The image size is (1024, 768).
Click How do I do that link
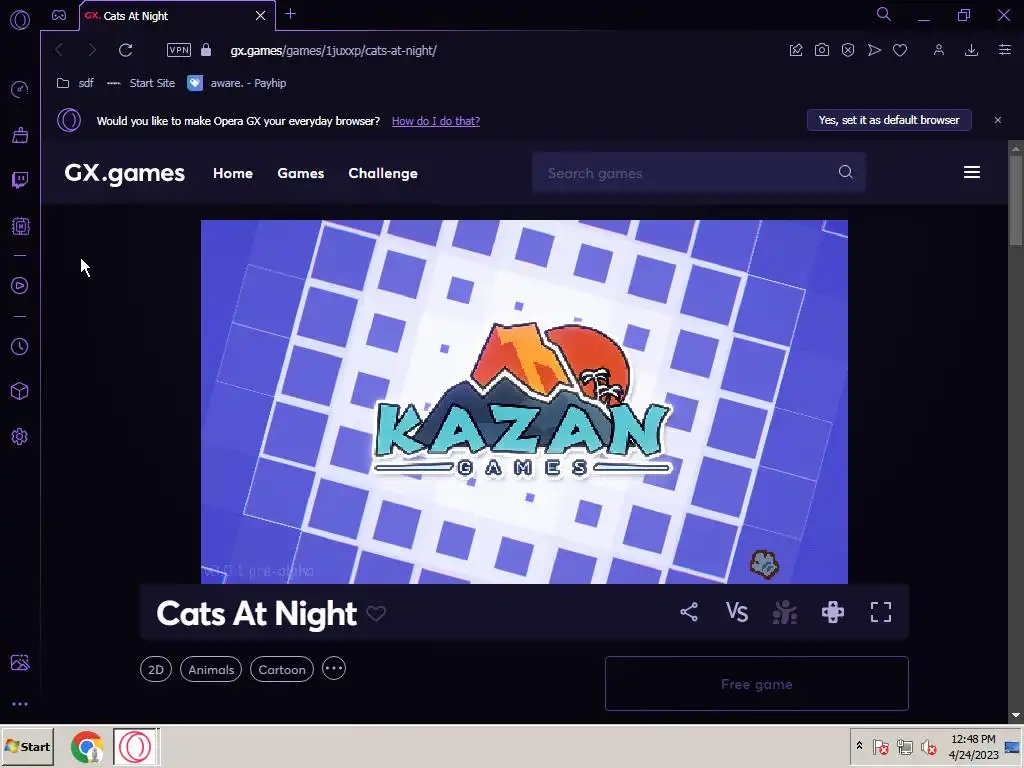click(436, 121)
